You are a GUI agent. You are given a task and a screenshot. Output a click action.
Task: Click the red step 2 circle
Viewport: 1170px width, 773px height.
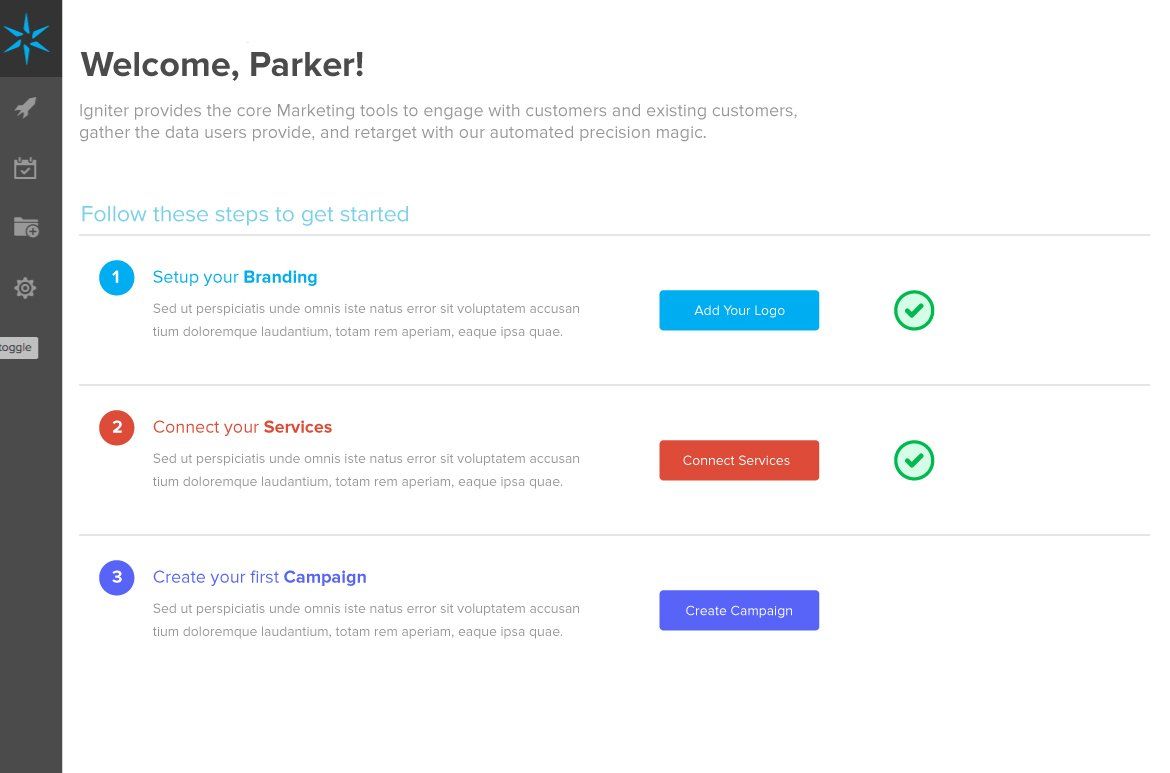coord(117,428)
